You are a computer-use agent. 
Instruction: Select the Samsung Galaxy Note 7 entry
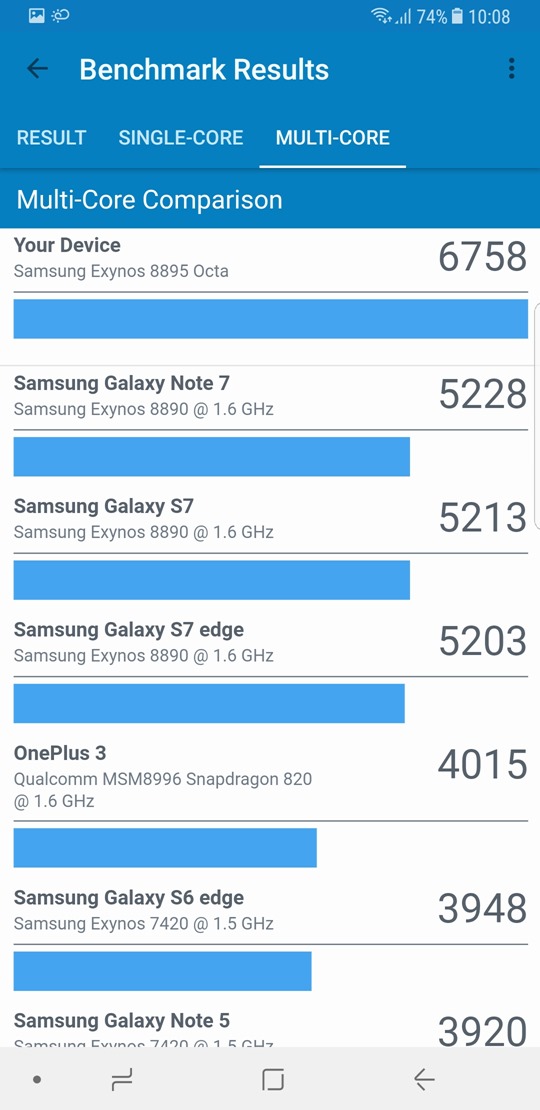point(270,396)
